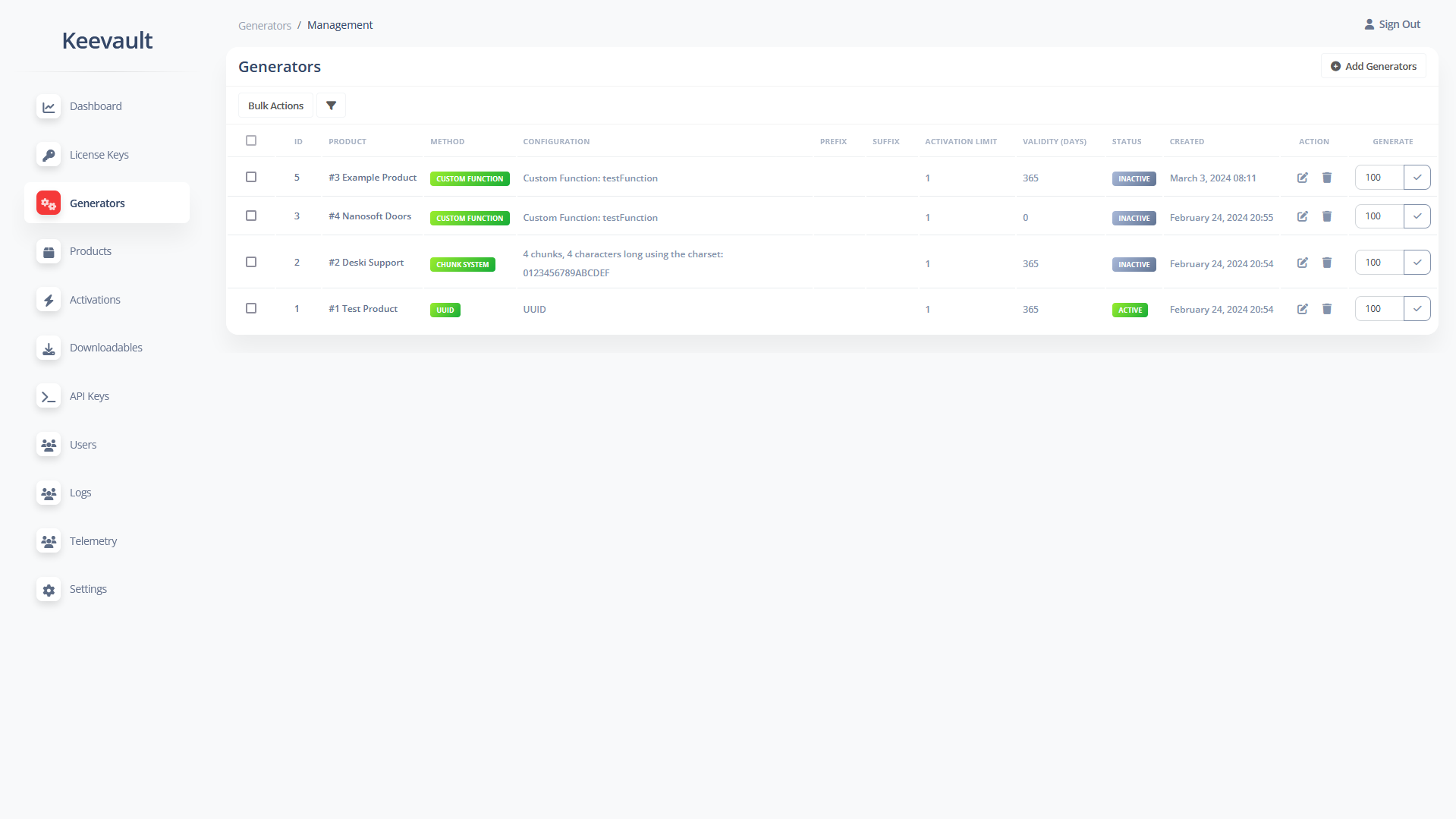Click trash icon for #1 Test Product

coord(1327,309)
